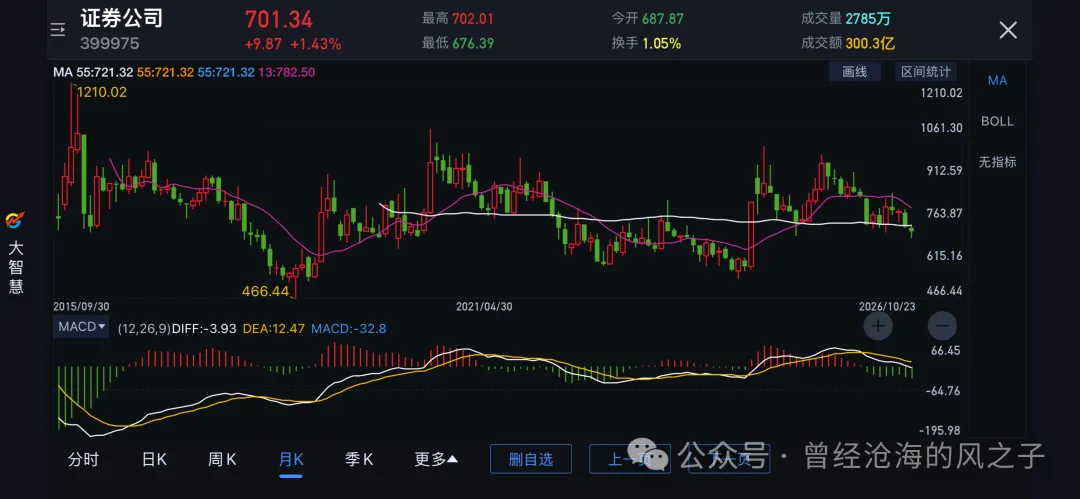
Task: Click the pink 13:782.50 MA label
Action: [x=287, y=72]
